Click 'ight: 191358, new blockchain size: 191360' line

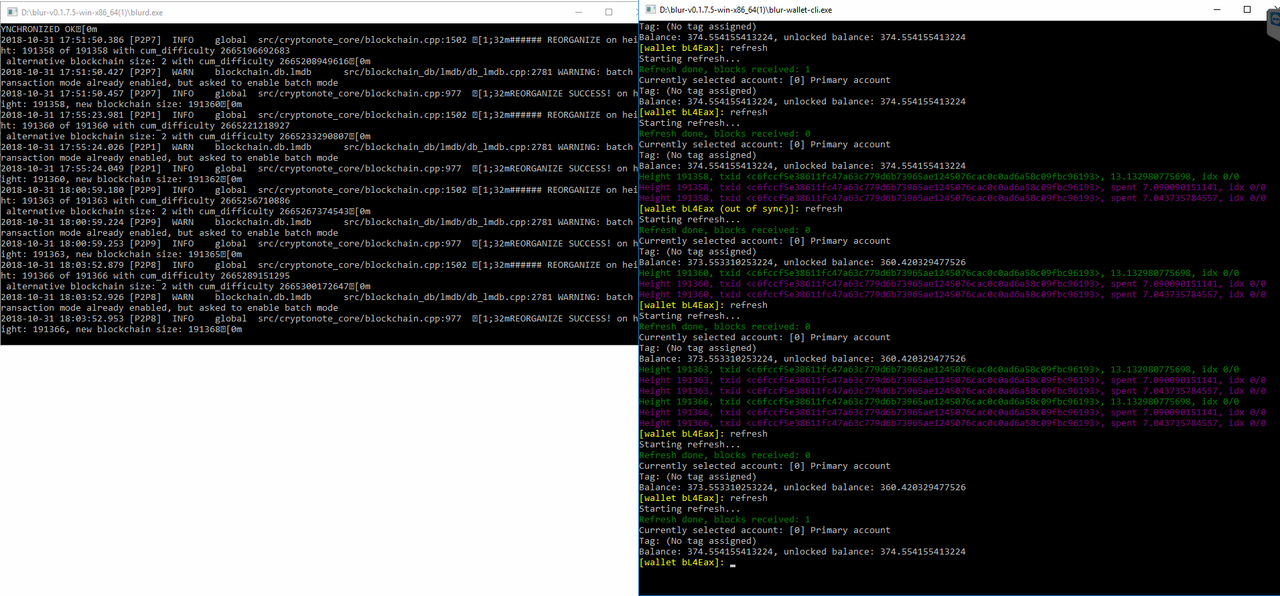point(121,104)
